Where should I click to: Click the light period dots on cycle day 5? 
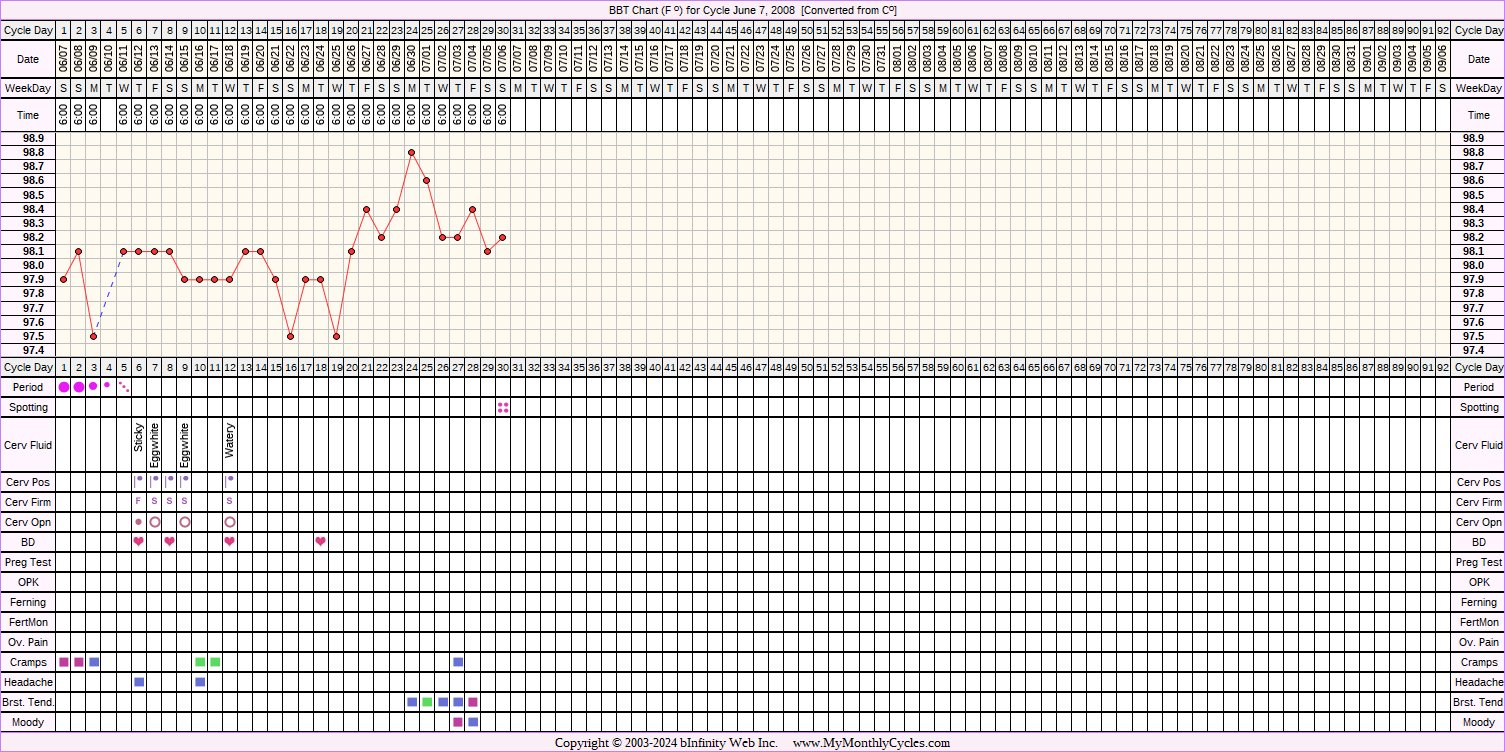coord(124,386)
